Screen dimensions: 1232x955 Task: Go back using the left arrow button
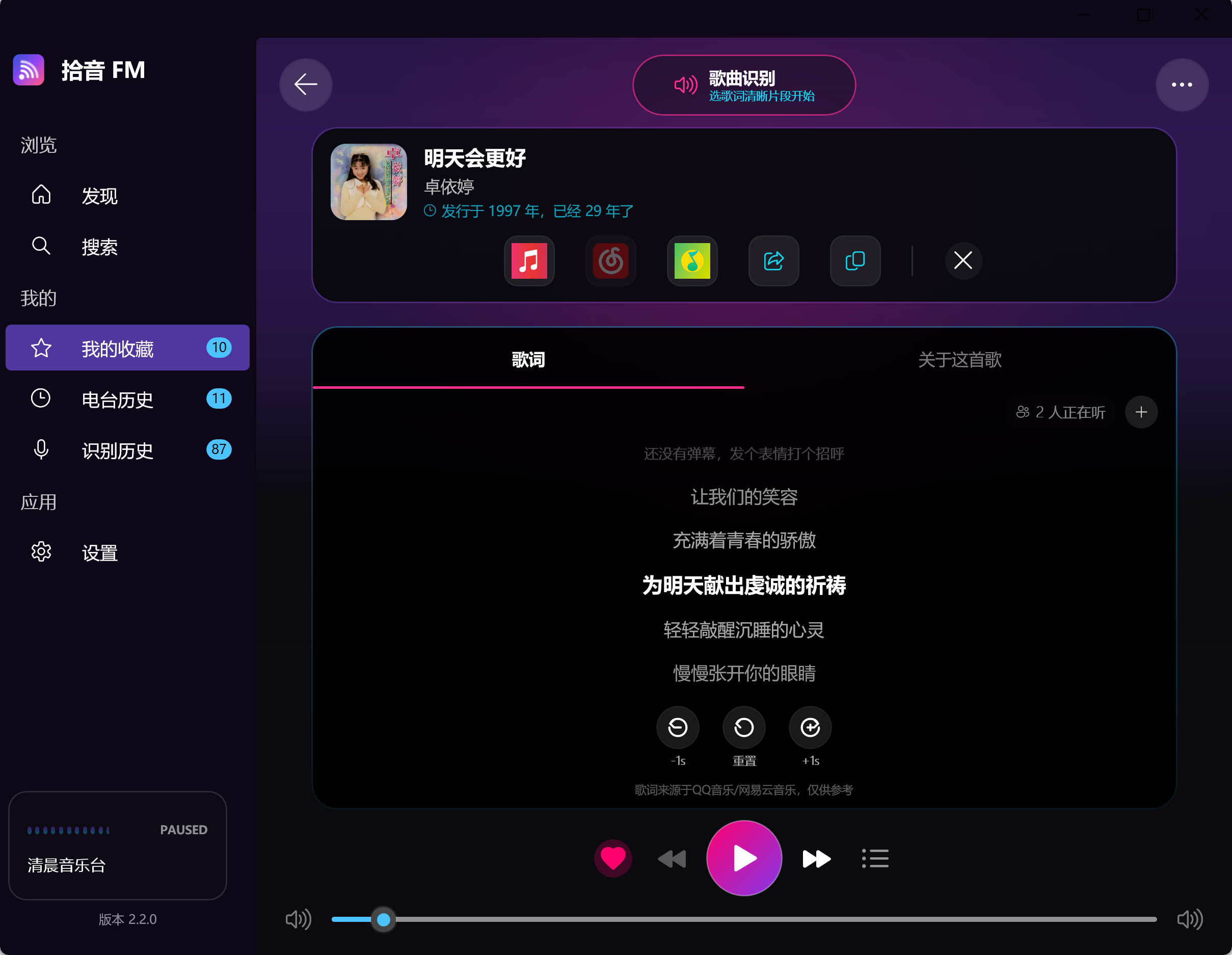(x=306, y=85)
